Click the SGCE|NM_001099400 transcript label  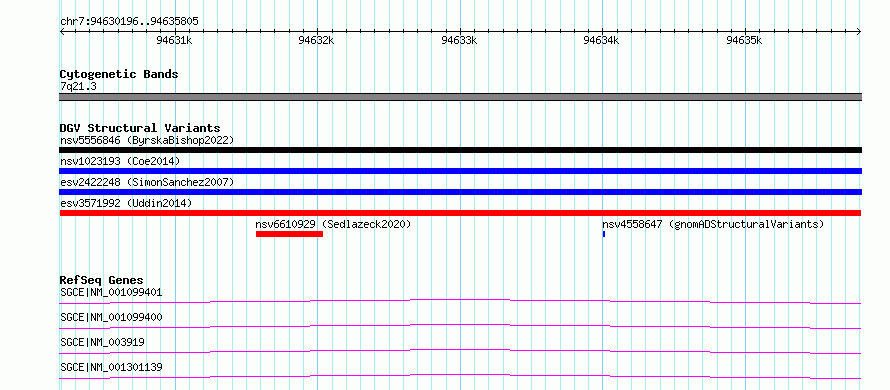click(x=111, y=317)
